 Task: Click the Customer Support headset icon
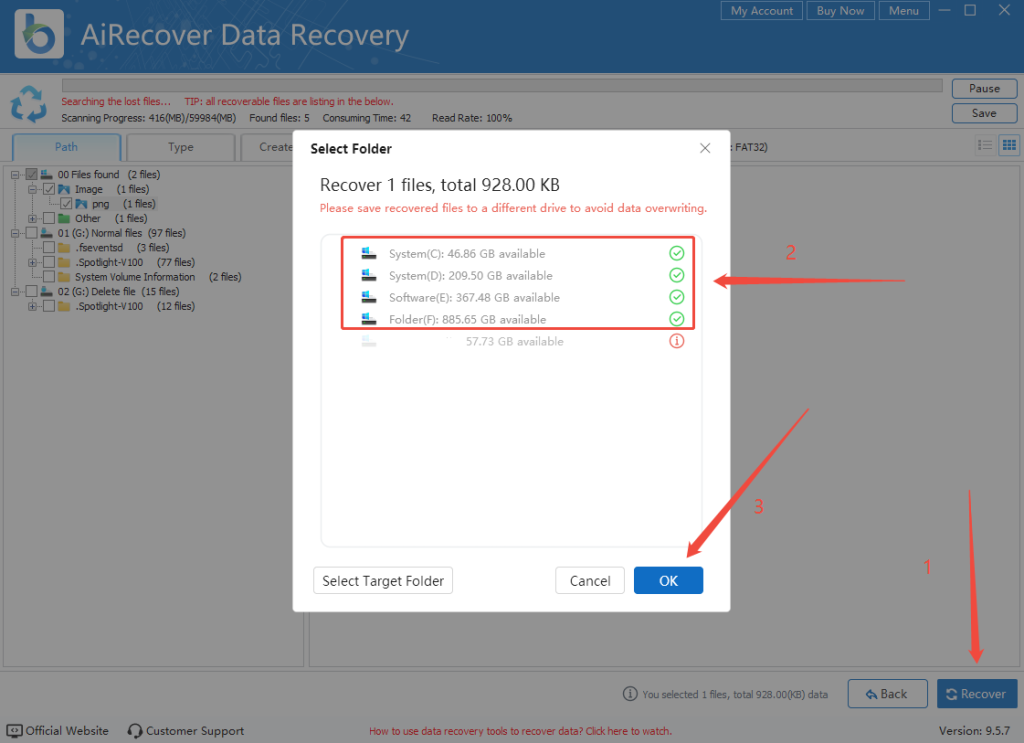tap(134, 731)
